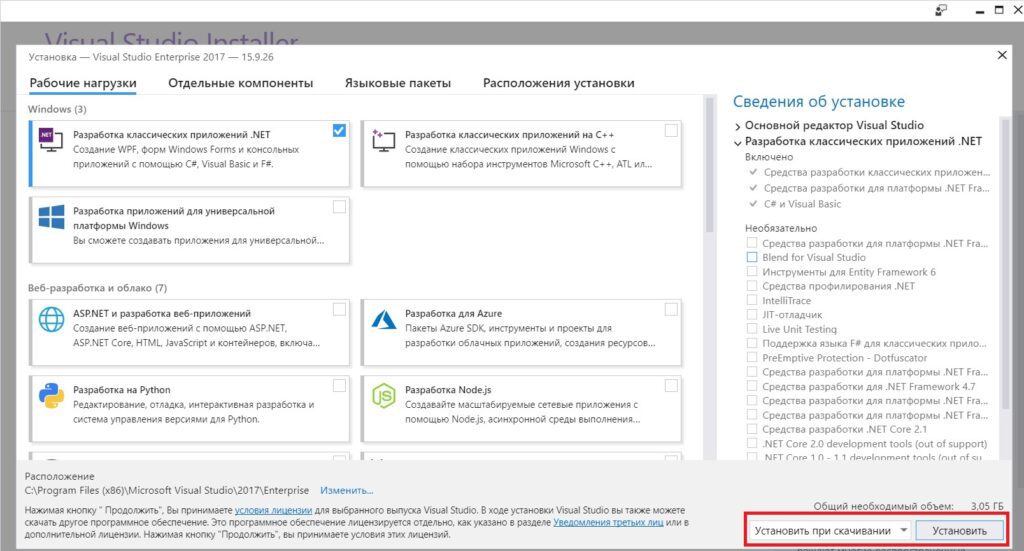Switch to Рабочие нагрузки tab

pyautogui.click(x=83, y=83)
